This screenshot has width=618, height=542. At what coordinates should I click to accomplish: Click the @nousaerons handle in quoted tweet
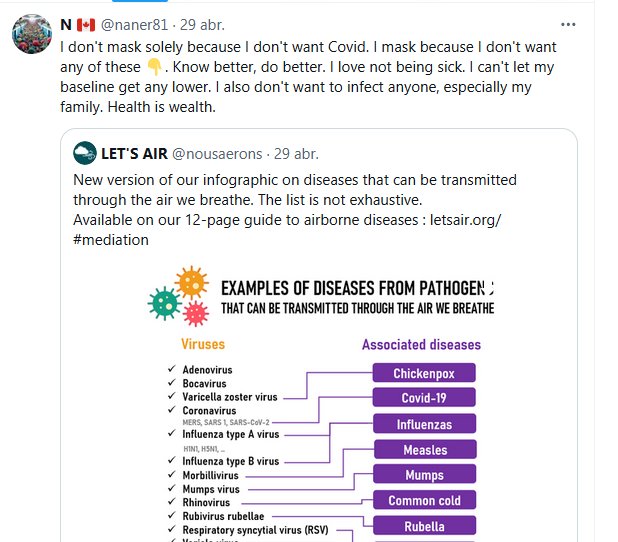coord(217,154)
